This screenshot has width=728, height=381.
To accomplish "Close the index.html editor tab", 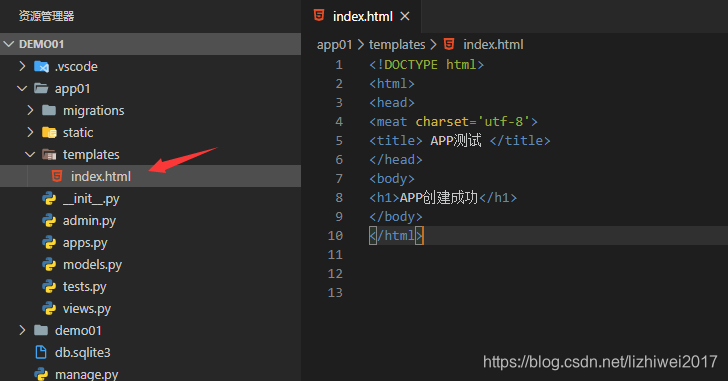I will pos(405,16).
